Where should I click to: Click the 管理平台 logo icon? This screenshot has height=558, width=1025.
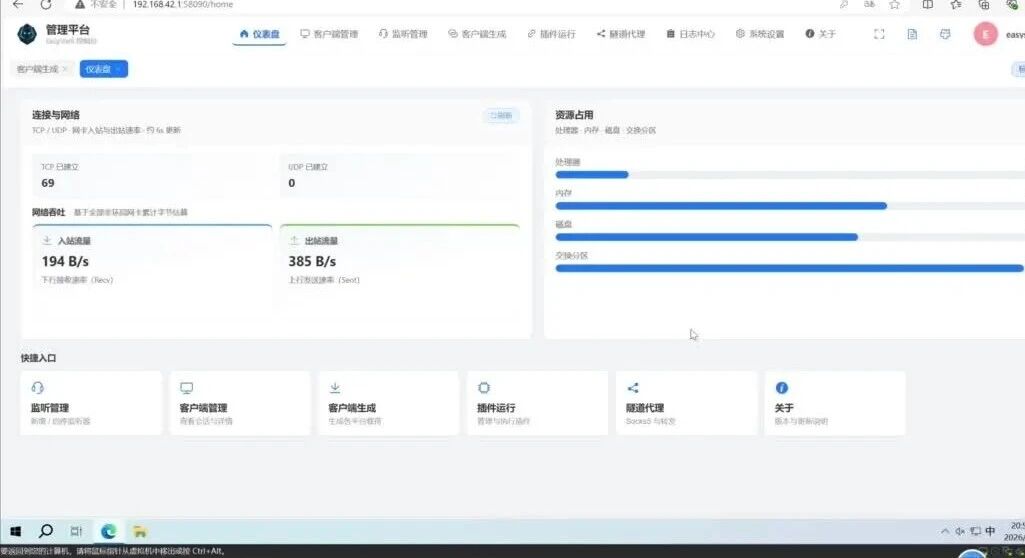click(x=27, y=33)
